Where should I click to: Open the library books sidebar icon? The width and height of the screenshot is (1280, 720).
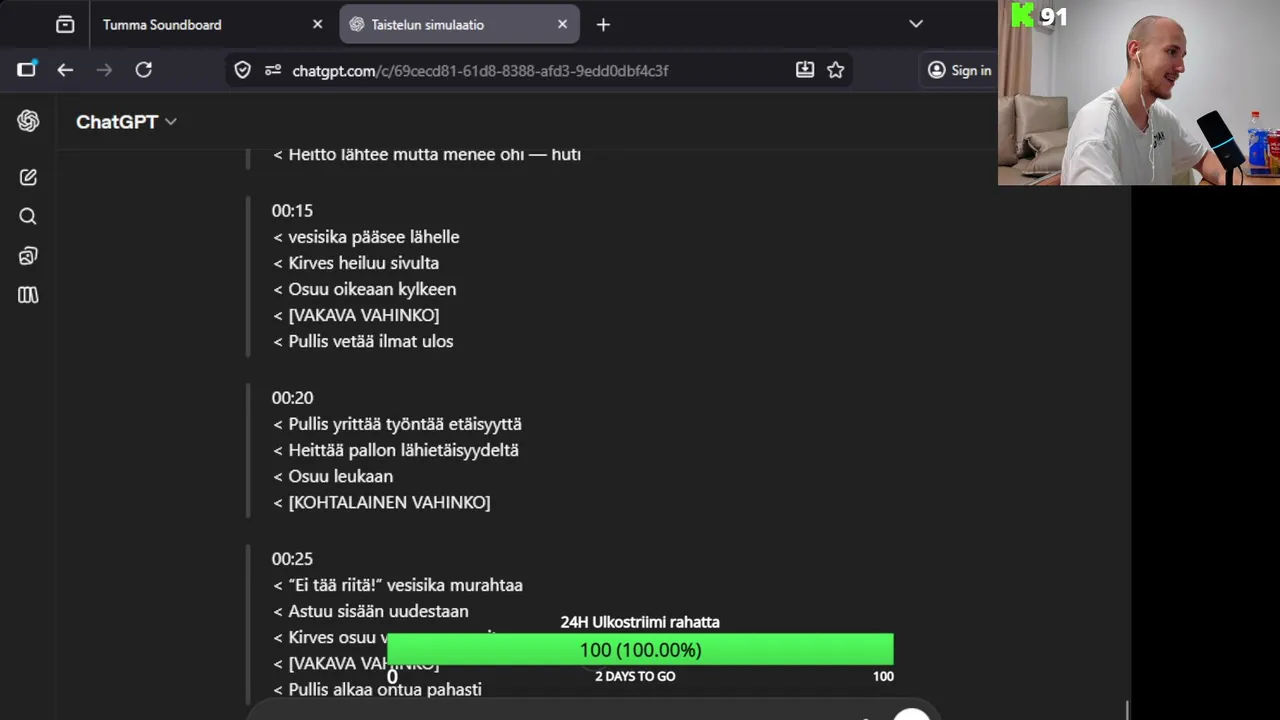28,295
